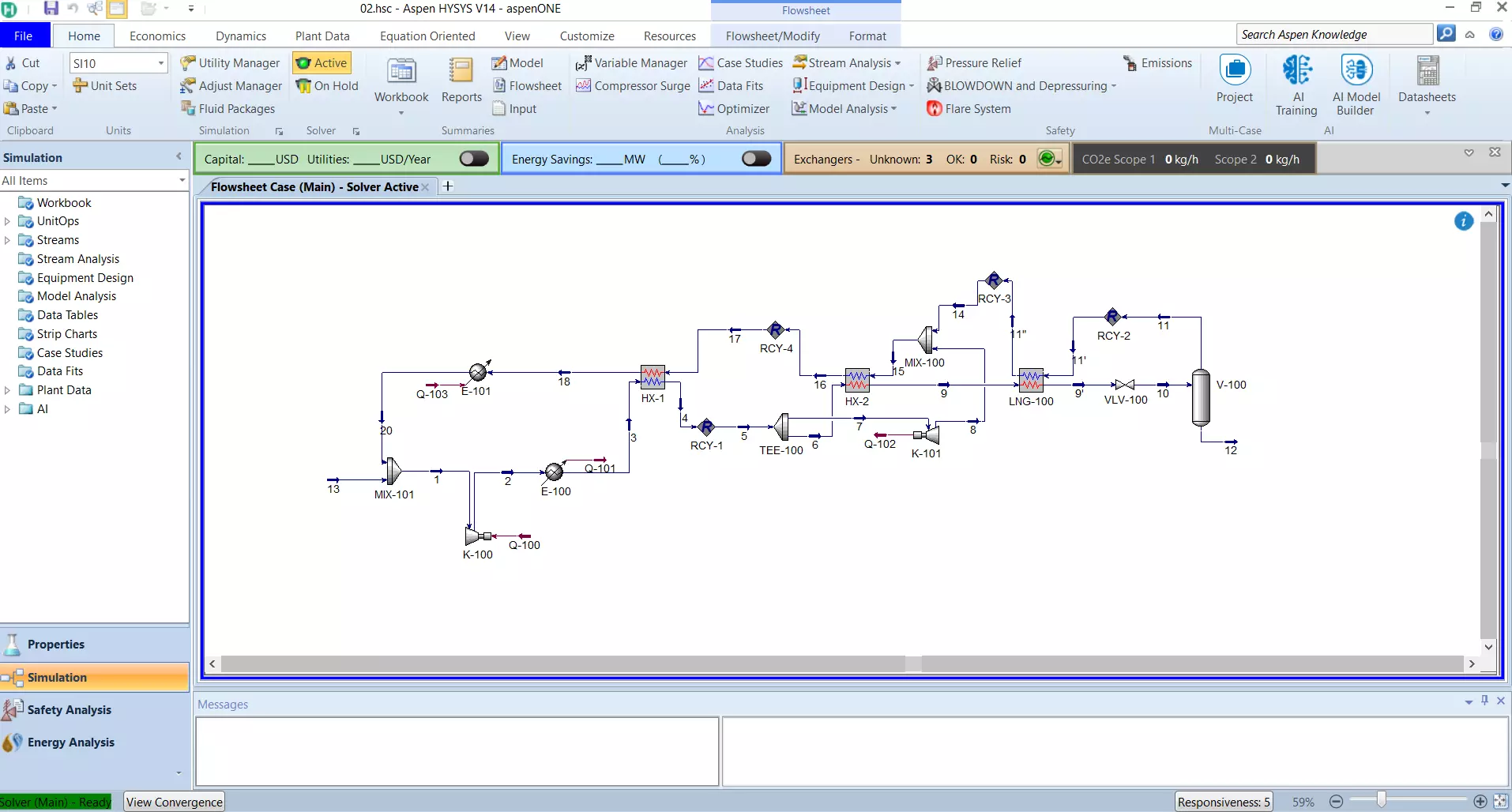Click the zoom in plus button

point(1480,801)
